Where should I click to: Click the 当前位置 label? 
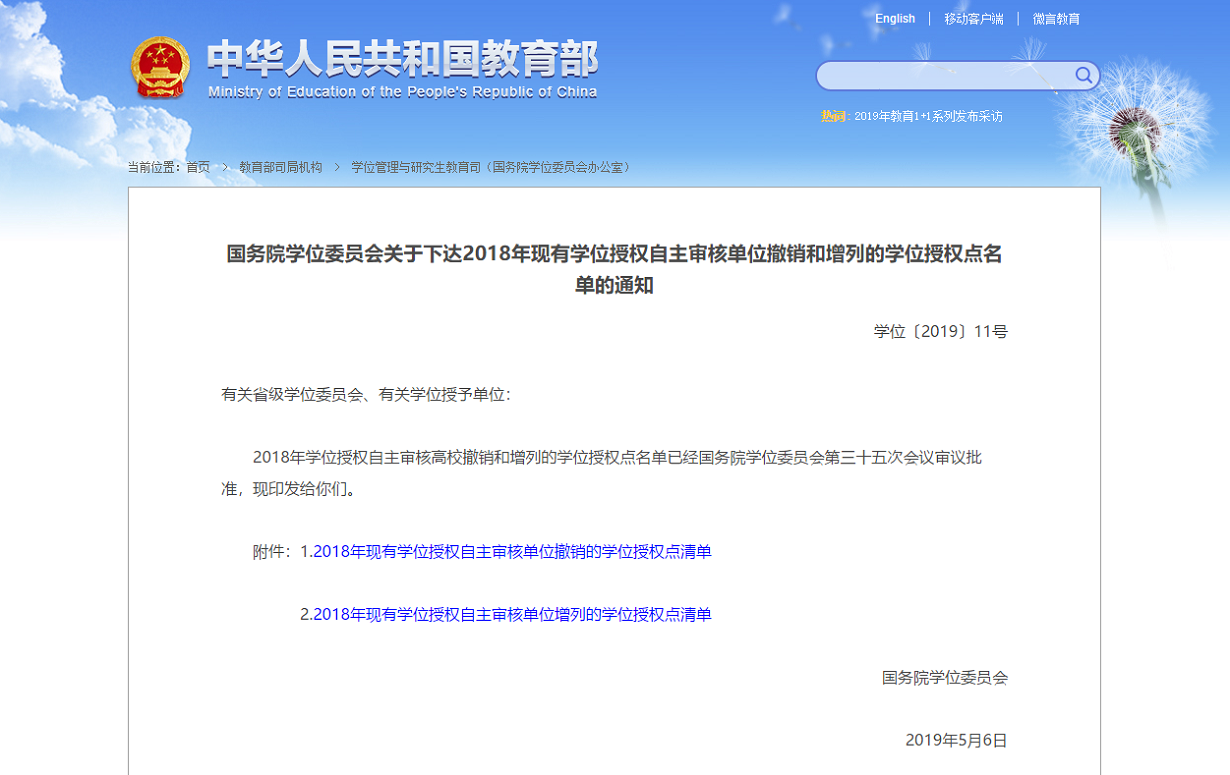pyautogui.click(x=154, y=167)
